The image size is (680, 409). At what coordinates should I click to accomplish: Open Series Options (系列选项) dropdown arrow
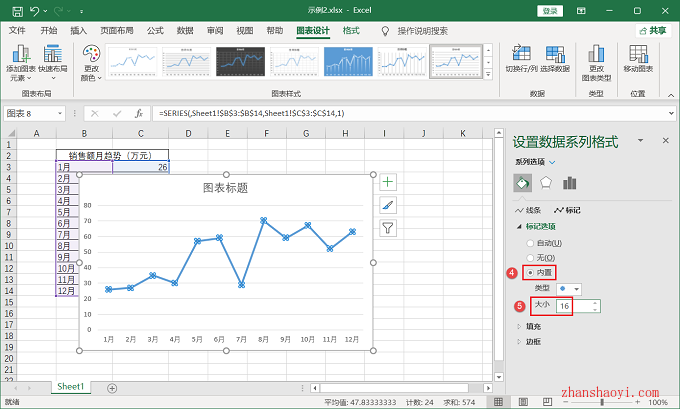(552, 162)
